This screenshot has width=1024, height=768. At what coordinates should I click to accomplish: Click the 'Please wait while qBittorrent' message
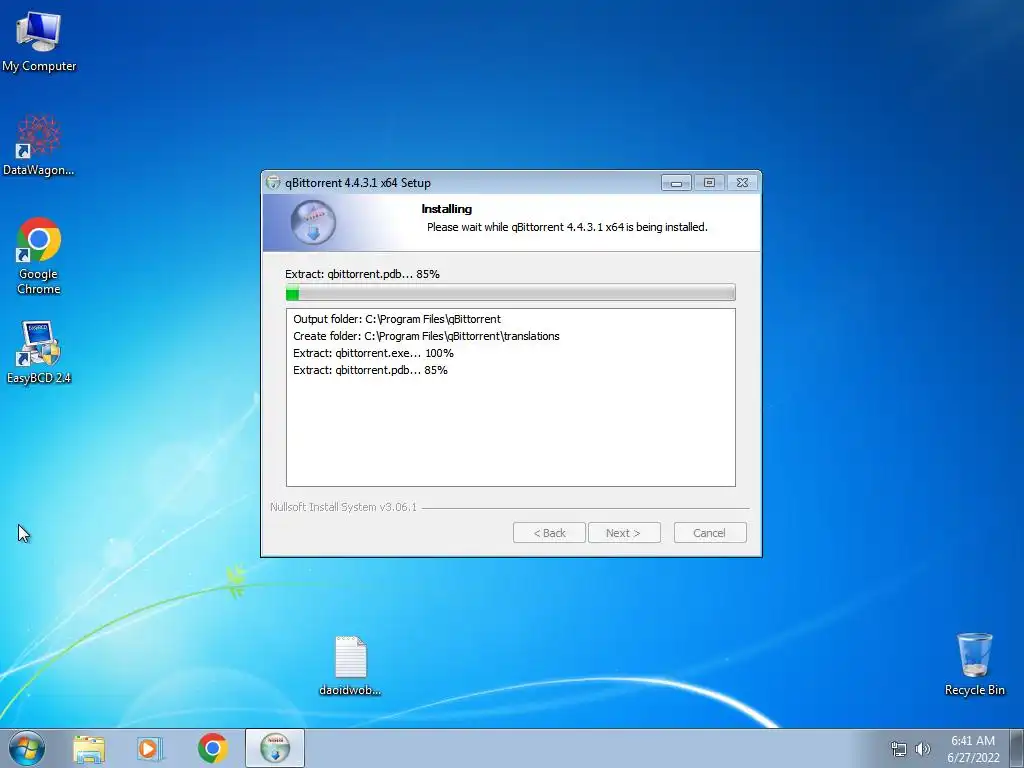tap(567, 227)
